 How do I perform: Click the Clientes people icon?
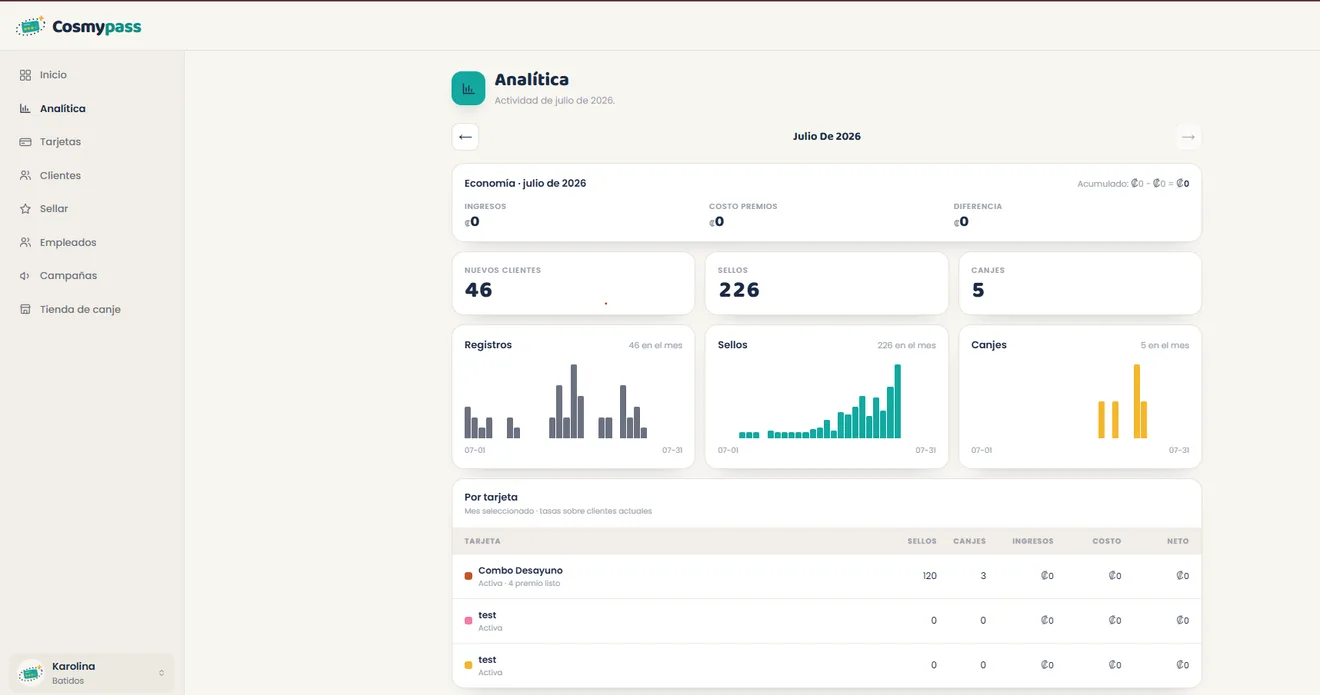point(25,175)
